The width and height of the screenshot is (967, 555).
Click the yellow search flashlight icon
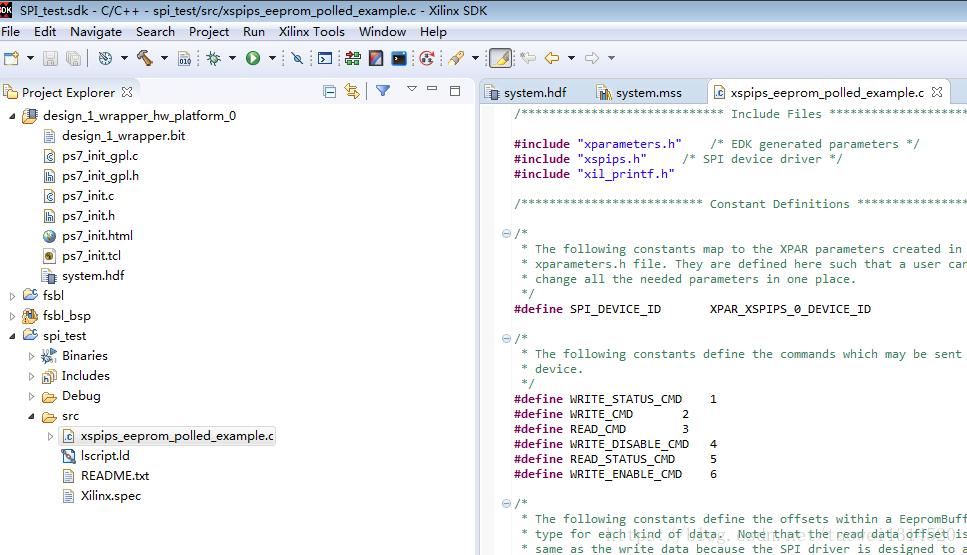(457, 58)
